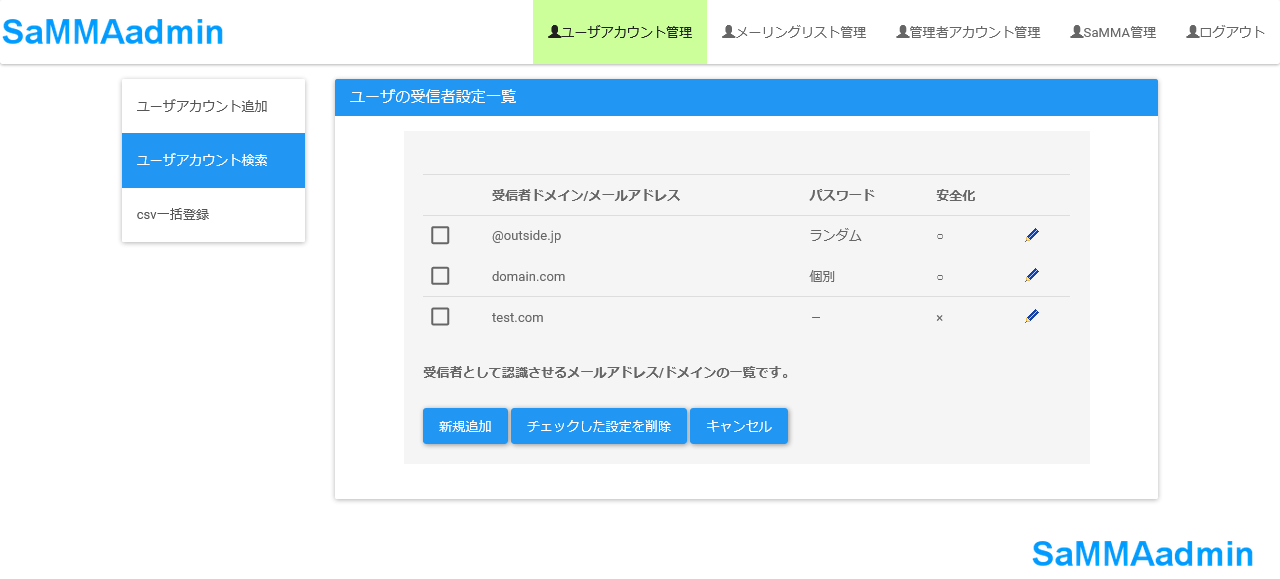Viewport: 1280px width, 579px height.
Task: Hit the キャンセル button
Action: [x=739, y=426]
